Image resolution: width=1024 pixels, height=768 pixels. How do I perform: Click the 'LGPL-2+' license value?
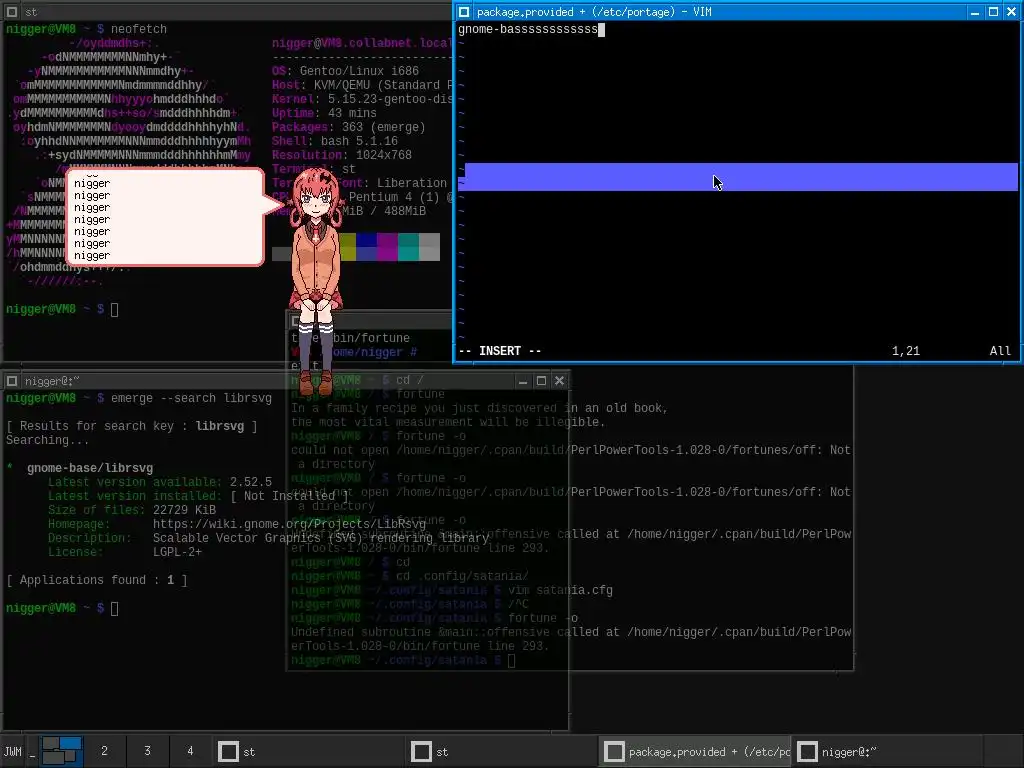pyautogui.click(x=177, y=552)
